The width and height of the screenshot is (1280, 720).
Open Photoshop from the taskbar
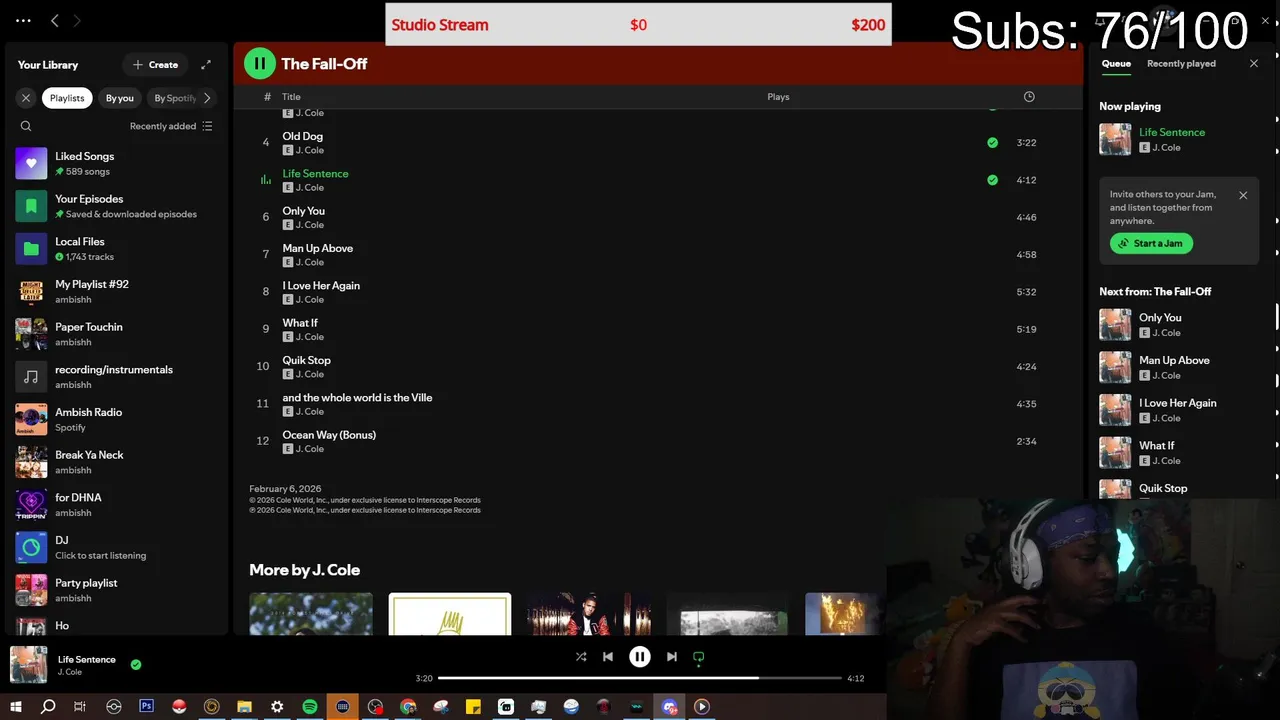146,706
